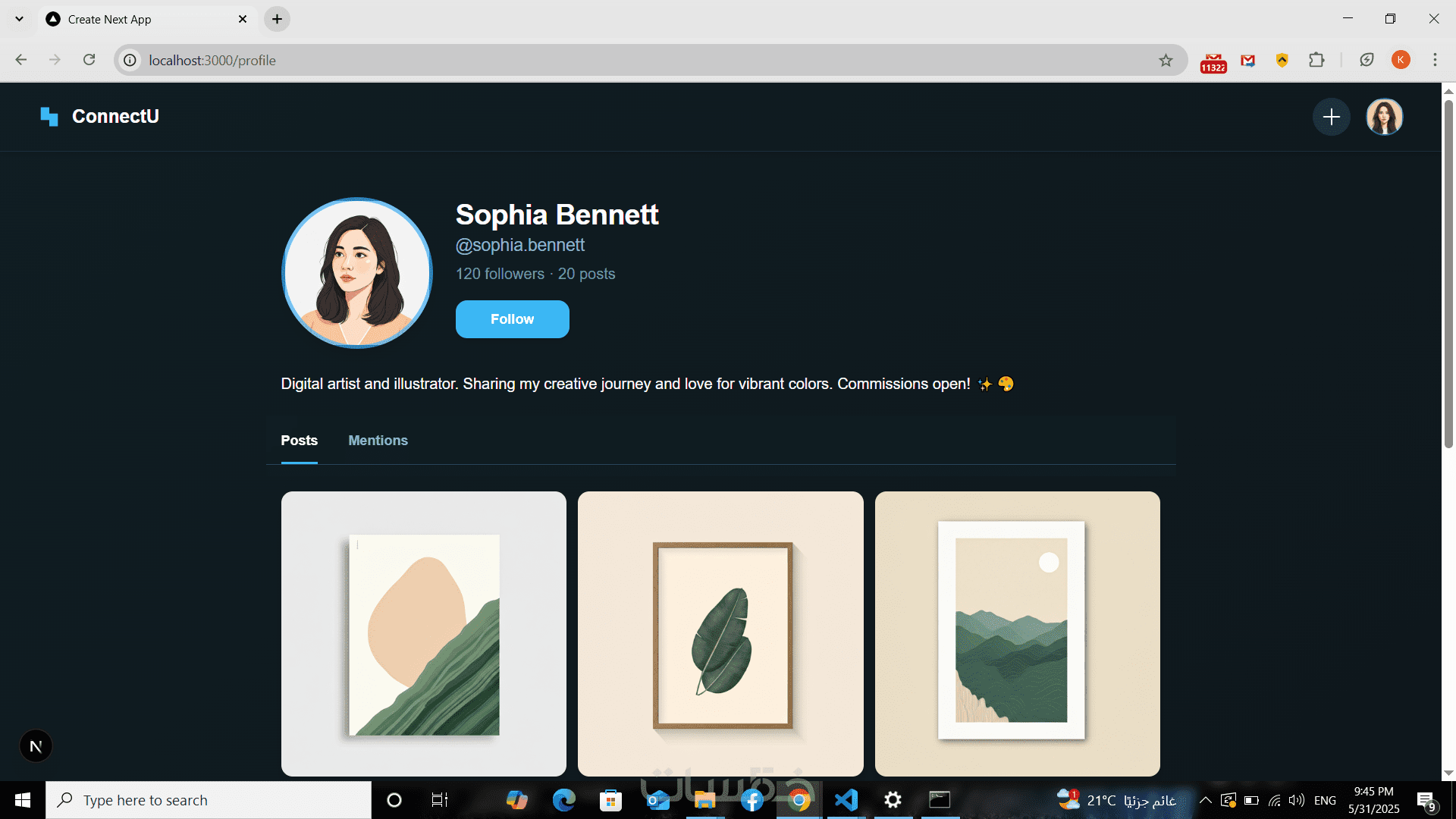
Task: Open the banana leaf framed post
Action: [720, 633]
